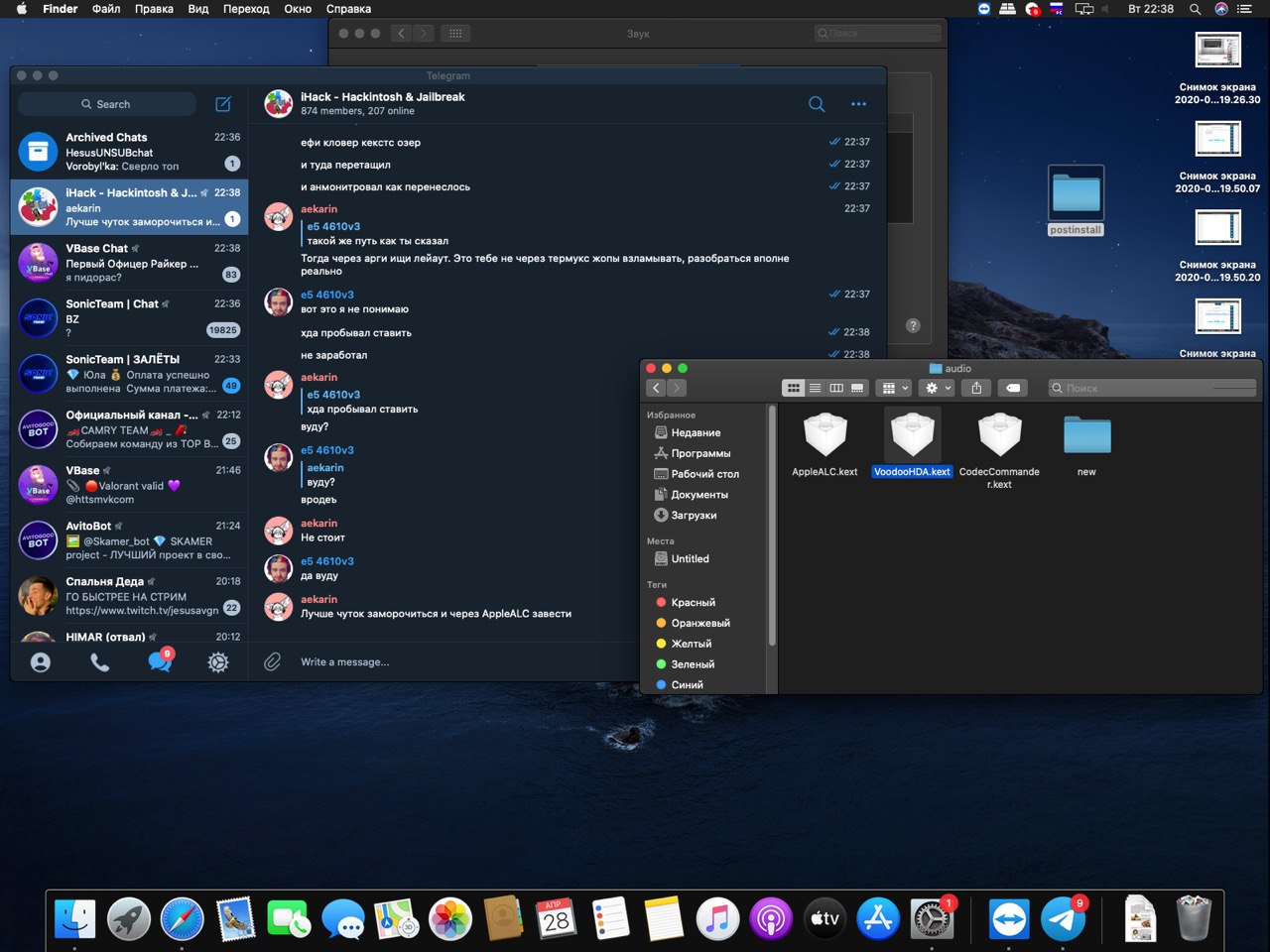This screenshot has width=1270, height=952.
Task: Click the Поиск search field in Звук window
Action: (x=876, y=33)
